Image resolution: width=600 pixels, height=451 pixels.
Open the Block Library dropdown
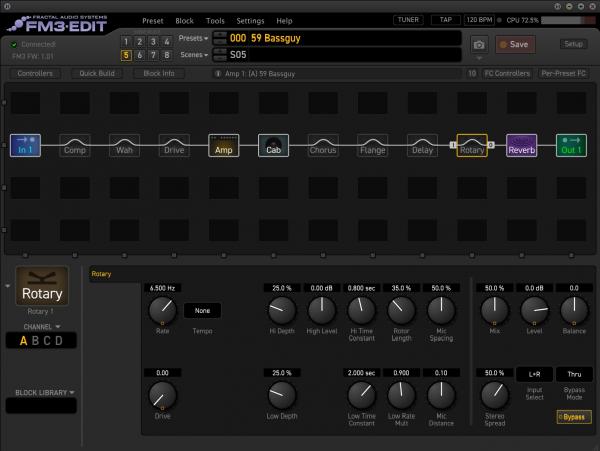44,392
